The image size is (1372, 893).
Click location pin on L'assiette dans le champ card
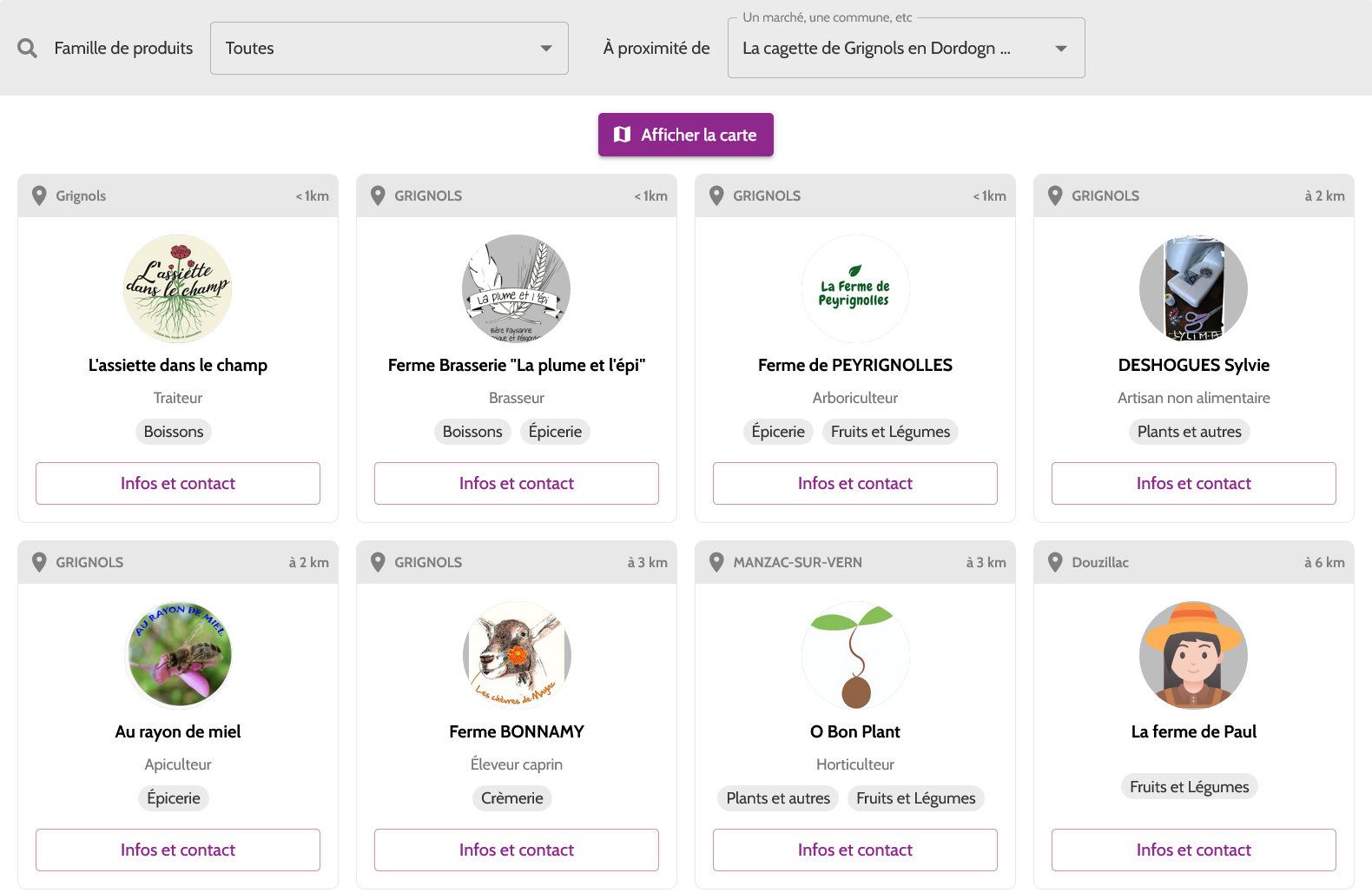[39, 195]
